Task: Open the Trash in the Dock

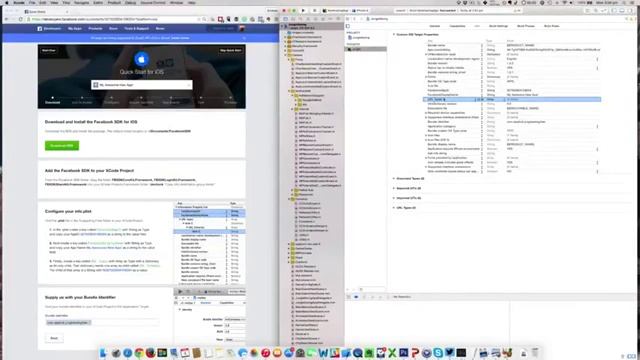Action: pyautogui.click(x=535, y=353)
